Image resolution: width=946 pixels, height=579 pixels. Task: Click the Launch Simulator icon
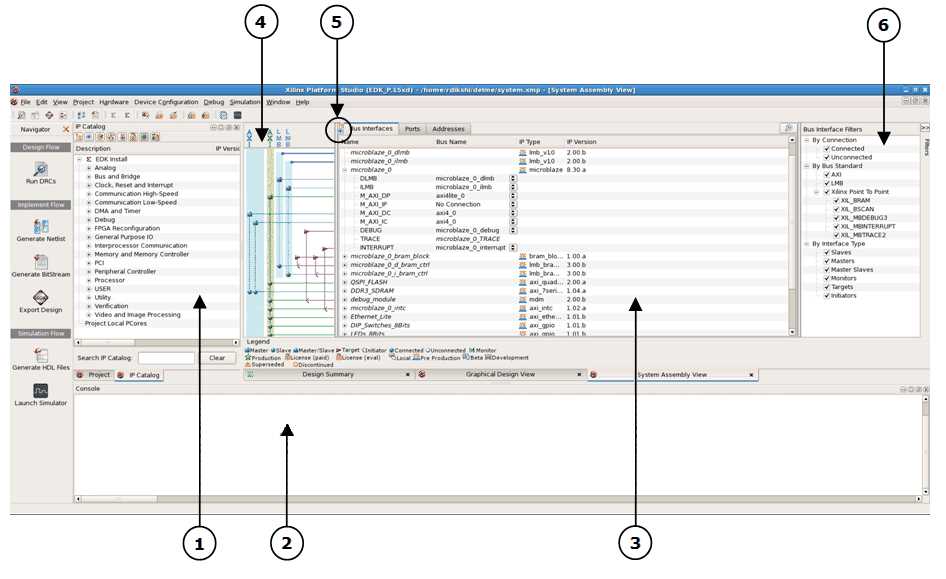coord(40,391)
